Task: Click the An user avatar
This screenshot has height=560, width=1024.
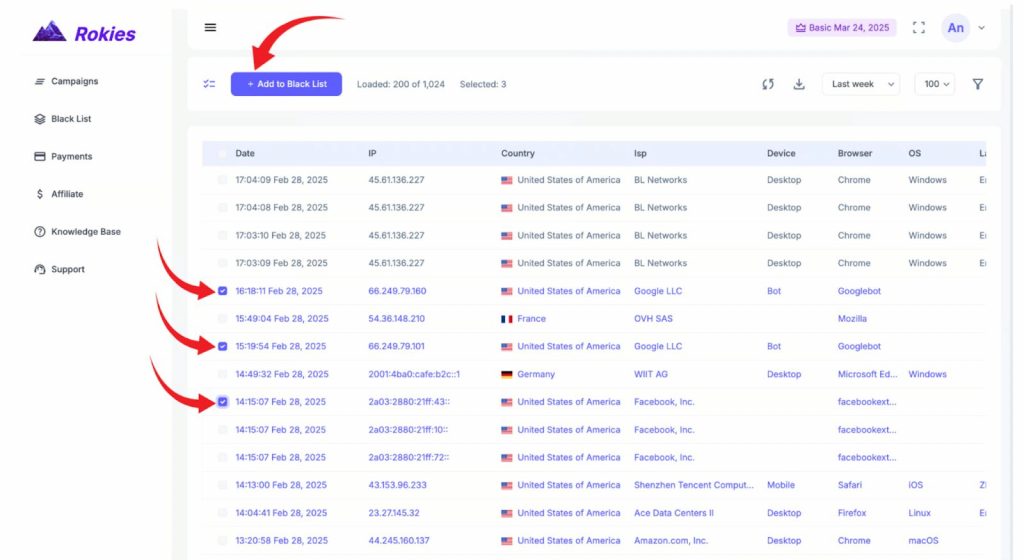Action: click(x=955, y=28)
